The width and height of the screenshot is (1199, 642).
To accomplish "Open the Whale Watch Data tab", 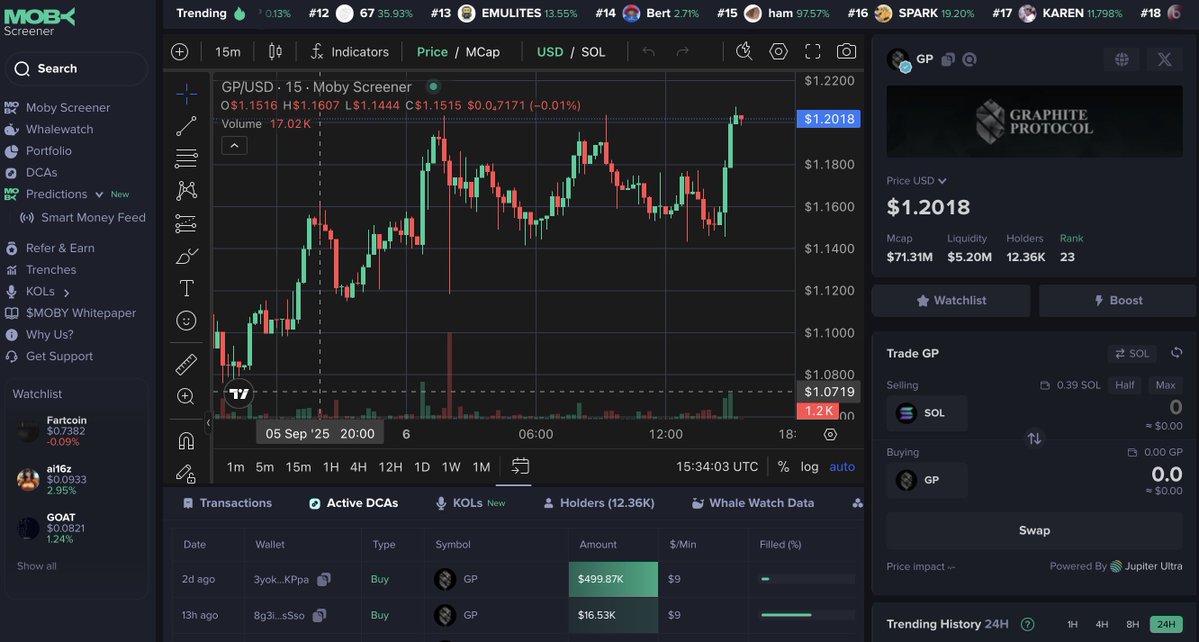I will click(x=752, y=503).
